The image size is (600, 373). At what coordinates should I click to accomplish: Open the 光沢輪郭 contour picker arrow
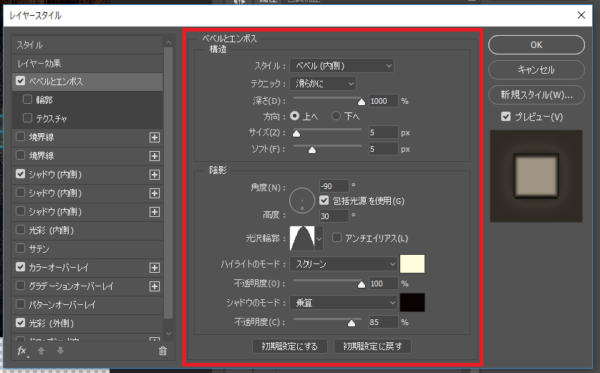[x=319, y=239]
